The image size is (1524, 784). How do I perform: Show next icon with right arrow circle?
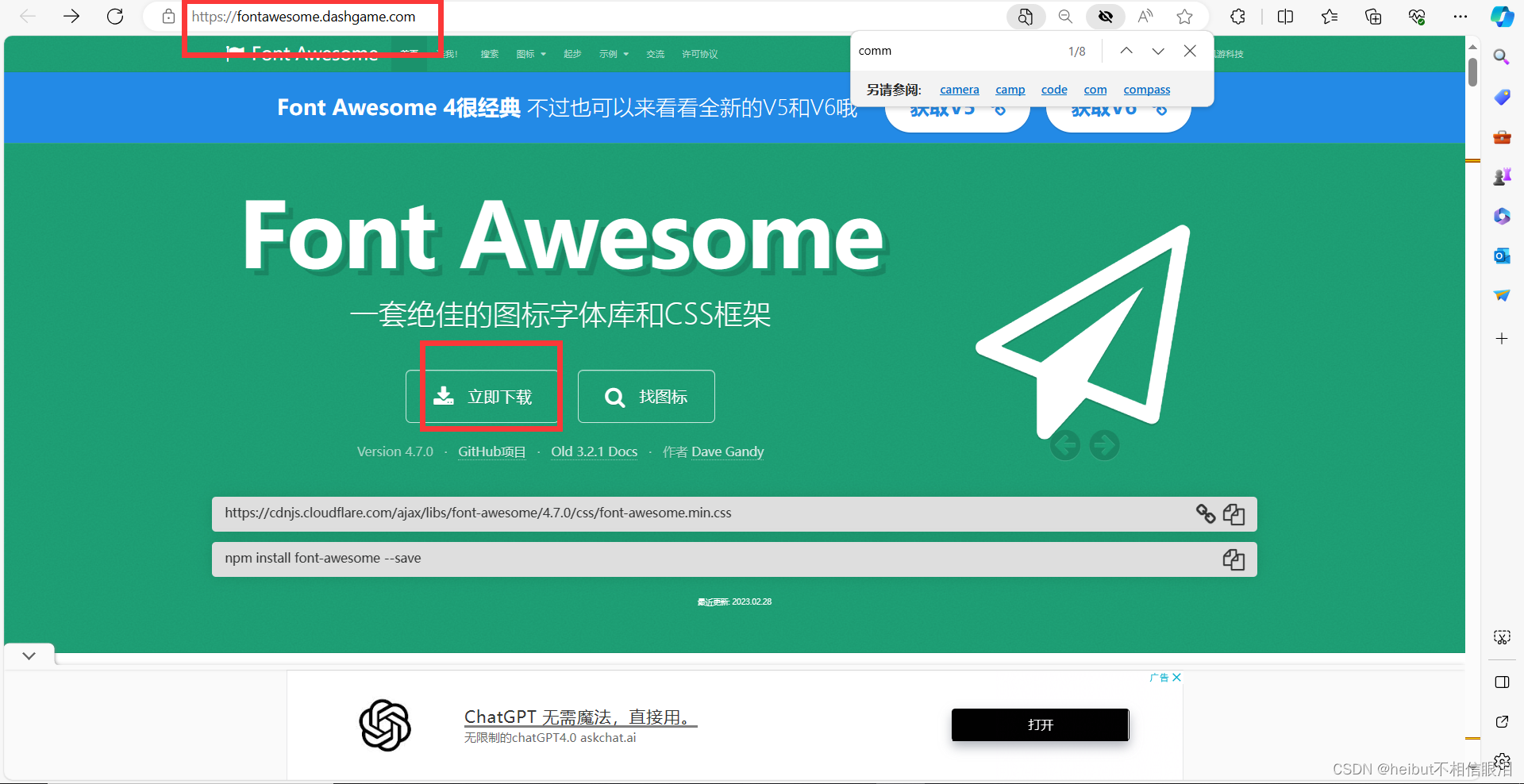1104,445
